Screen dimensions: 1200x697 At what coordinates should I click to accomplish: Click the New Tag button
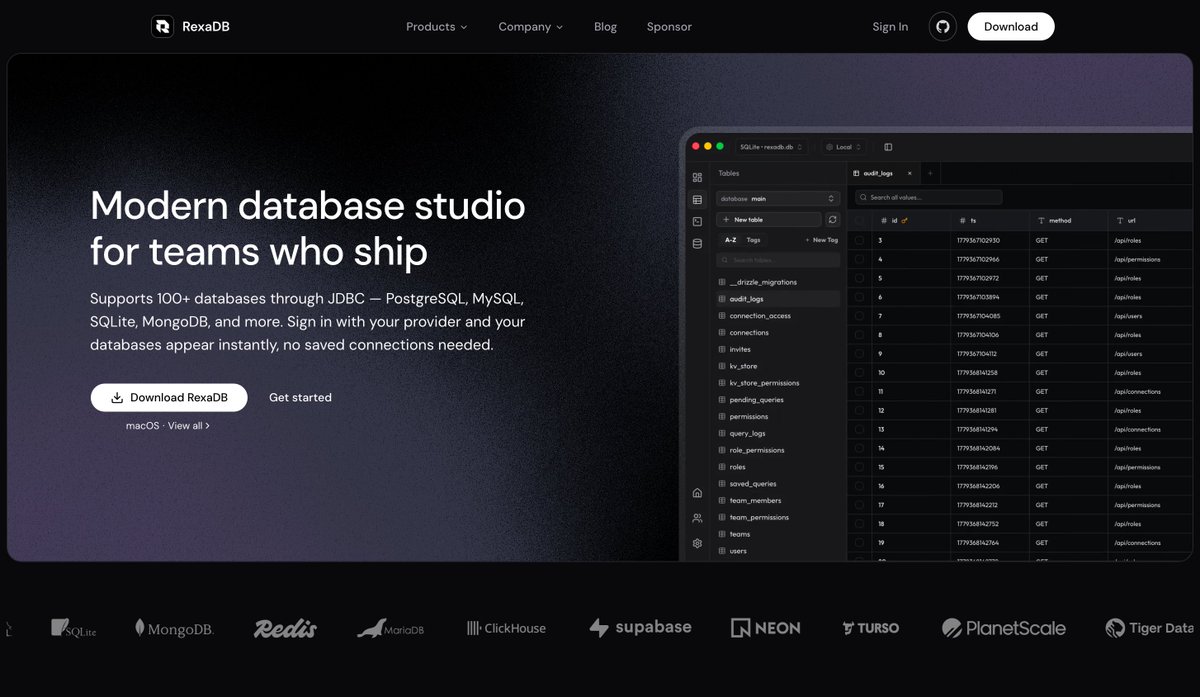(x=822, y=240)
